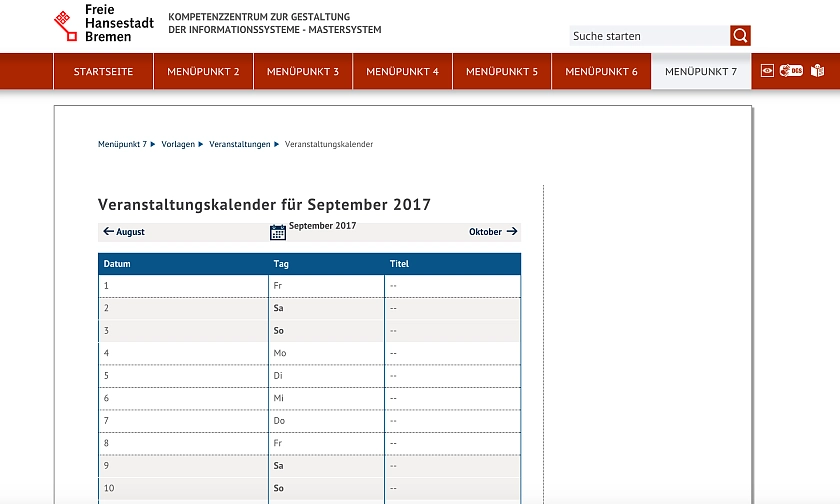This screenshot has height=504, width=840.
Task: Click the page heading 'Veranstaltungskalender für September 2017'
Action: coord(264,205)
